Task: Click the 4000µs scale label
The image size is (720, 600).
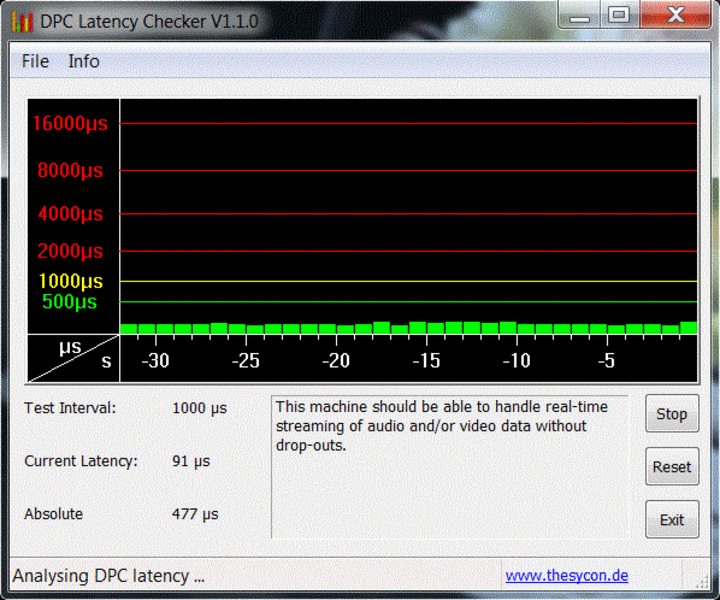Action: (x=70, y=213)
